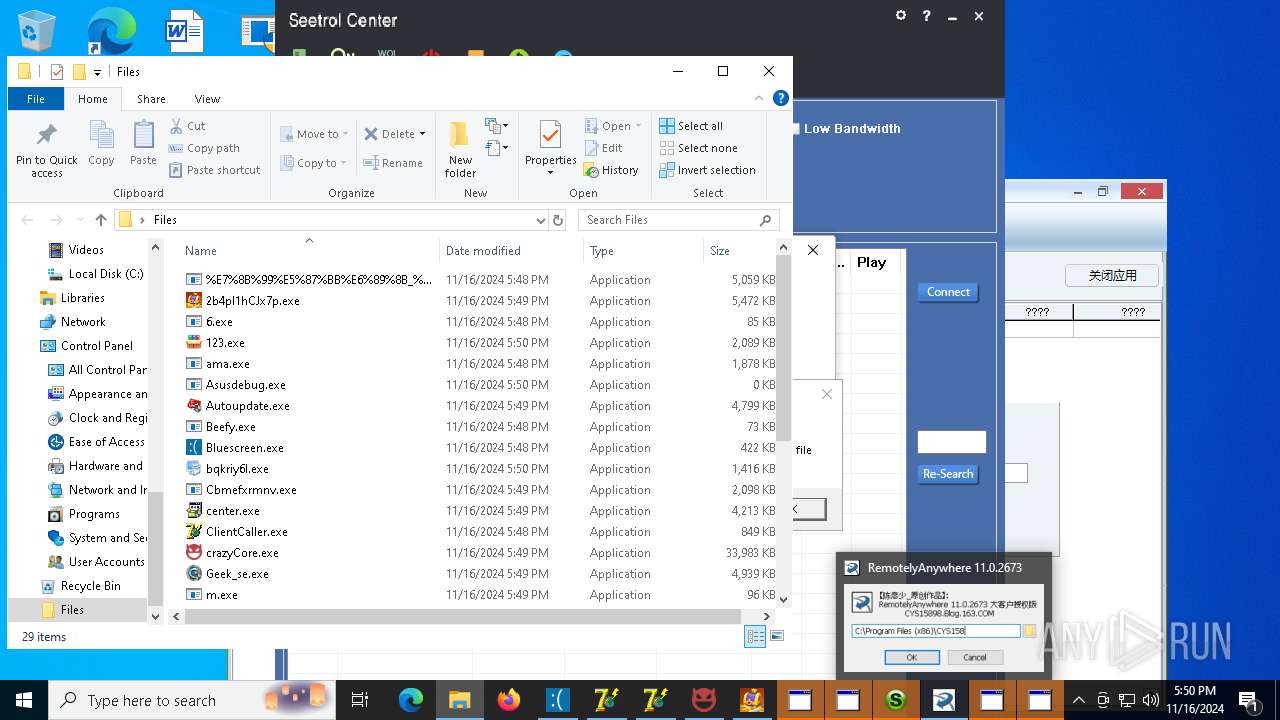
Task: Click the Pin to Quick access icon
Action: [x=46, y=135]
